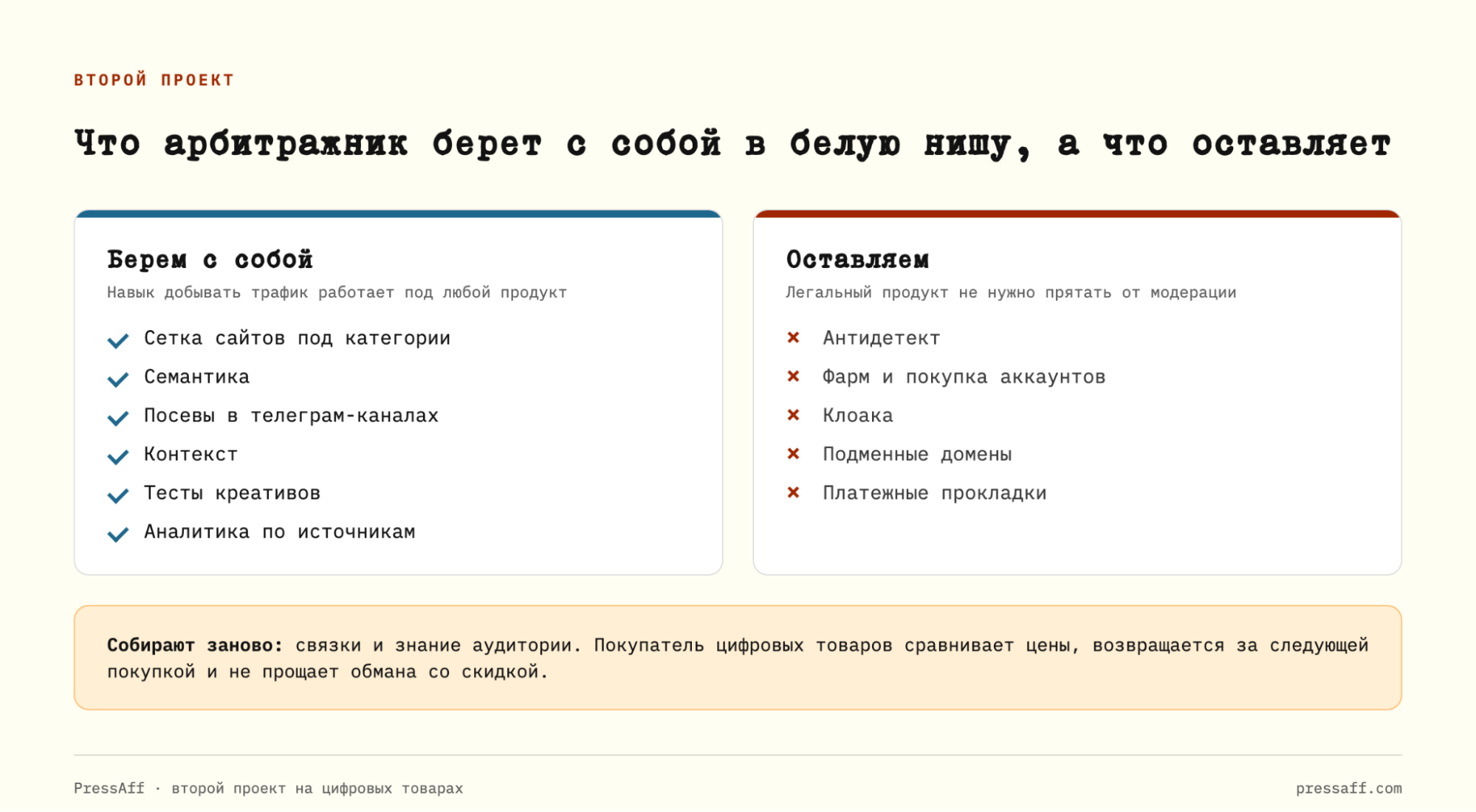The image size is (1476, 812).
Task: Click the checkmark beside 'Тесты креативов'
Action: (x=118, y=495)
